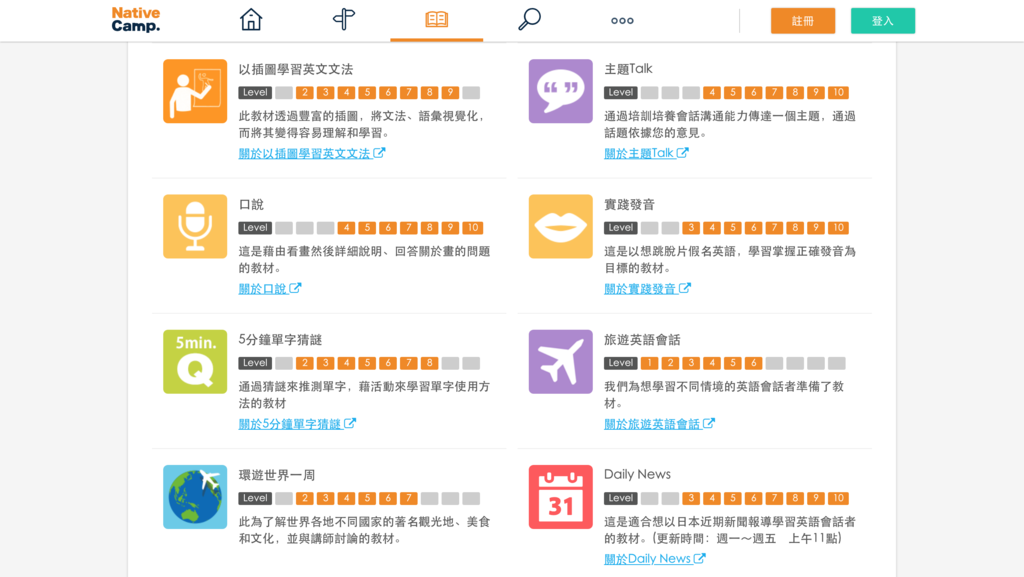Follow the 關於5分鐘單字猜謎 link

click(297, 424)
